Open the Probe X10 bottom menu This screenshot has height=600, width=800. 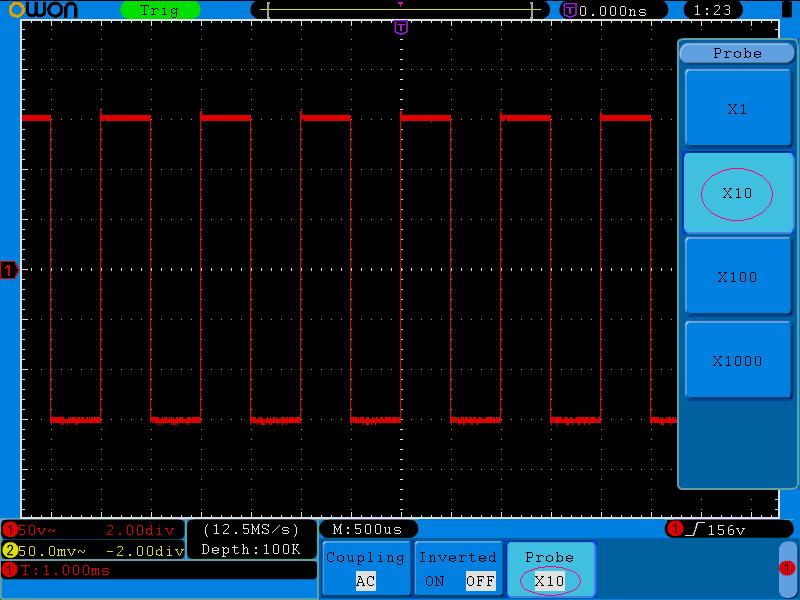[x=550, y=569]
